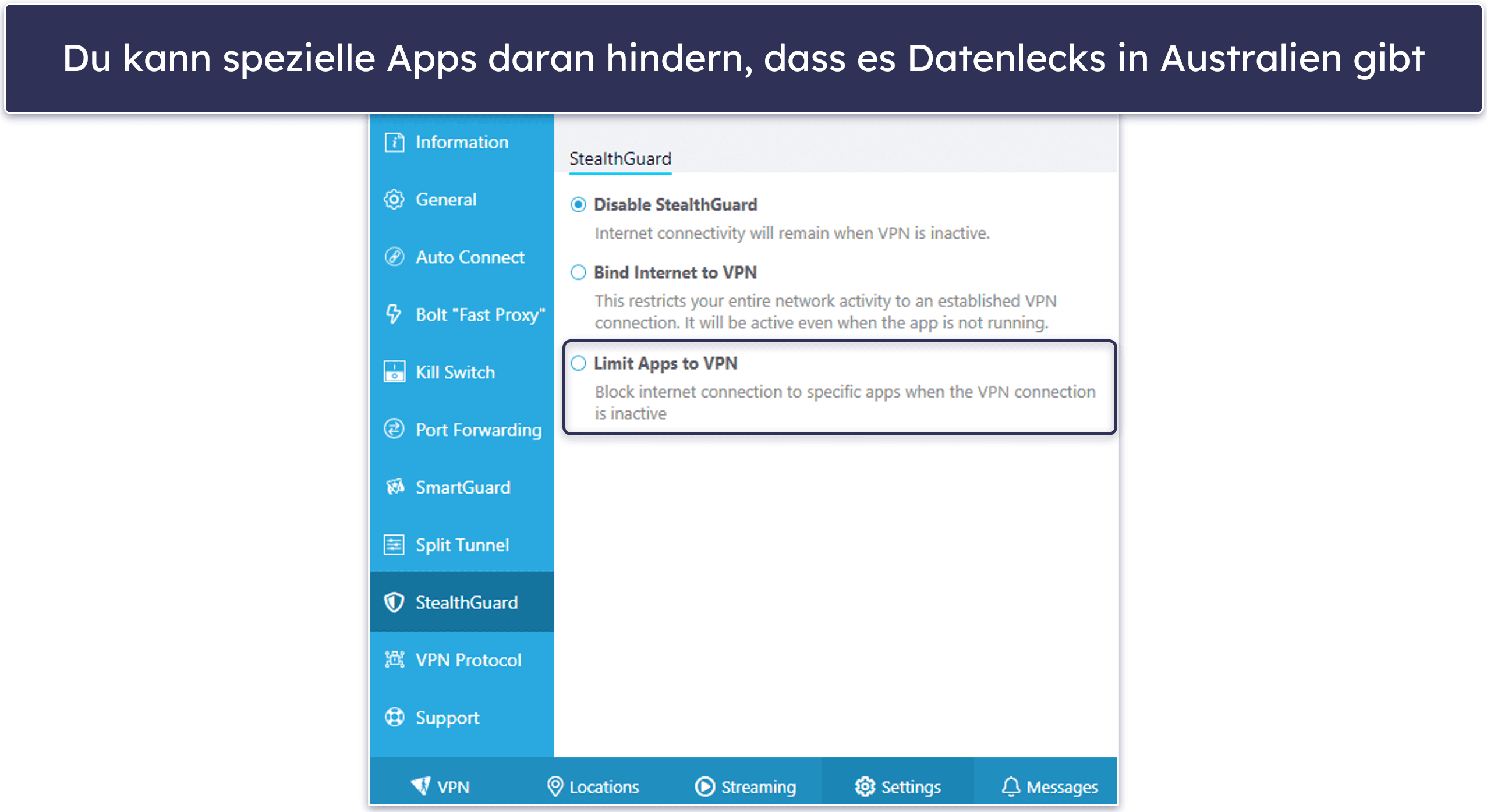Open the Information menu item
The width and height of the screenshot is (1487, 812).
[x=462, y=142]
